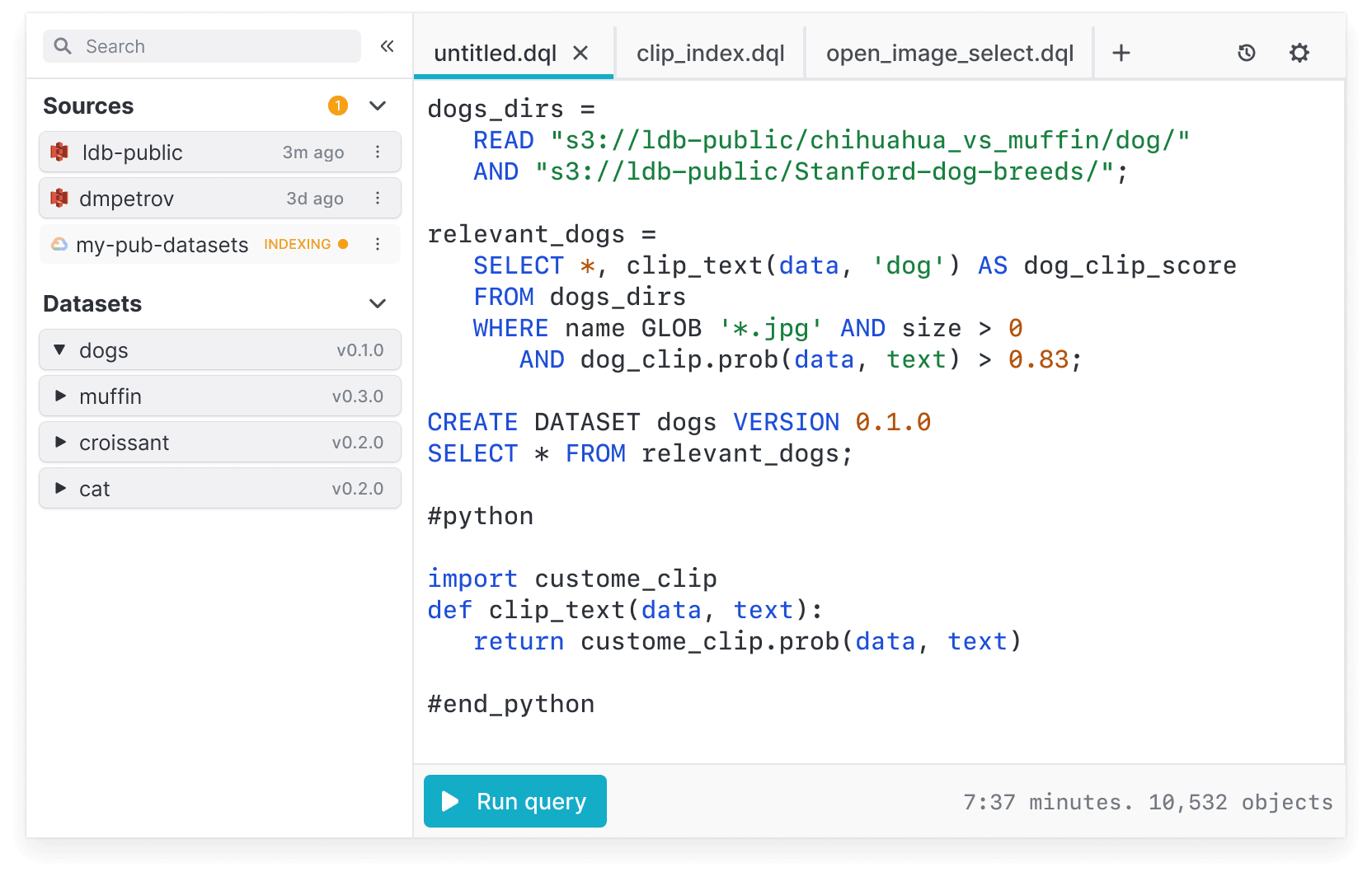Screen dimensions: 1372x877
Task: Collapse the sidebar with double chevron icon
Action: (387, 46)
